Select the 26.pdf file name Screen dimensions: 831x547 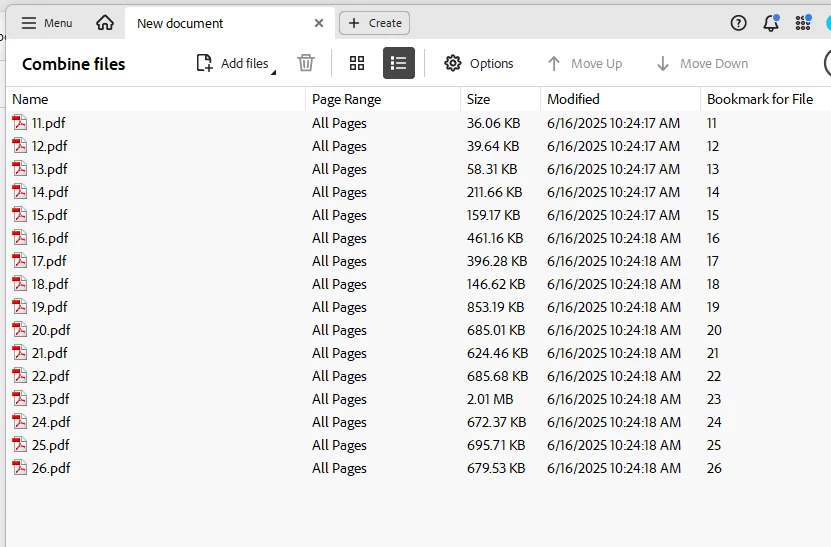coord(51,469)
